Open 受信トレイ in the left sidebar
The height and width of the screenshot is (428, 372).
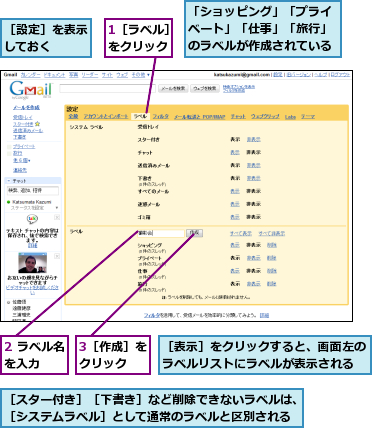pos(23,117)
